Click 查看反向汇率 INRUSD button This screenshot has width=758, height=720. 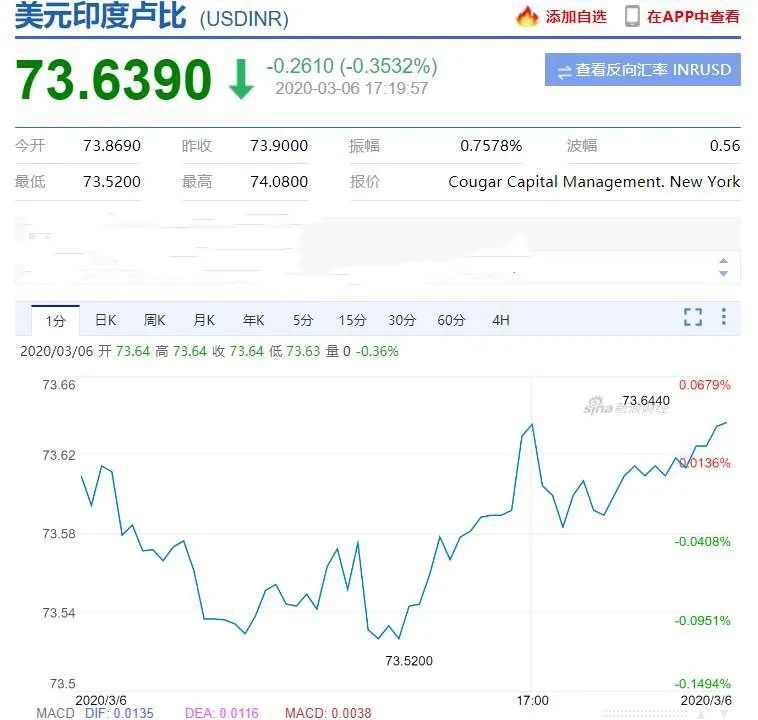click(643, 70)
